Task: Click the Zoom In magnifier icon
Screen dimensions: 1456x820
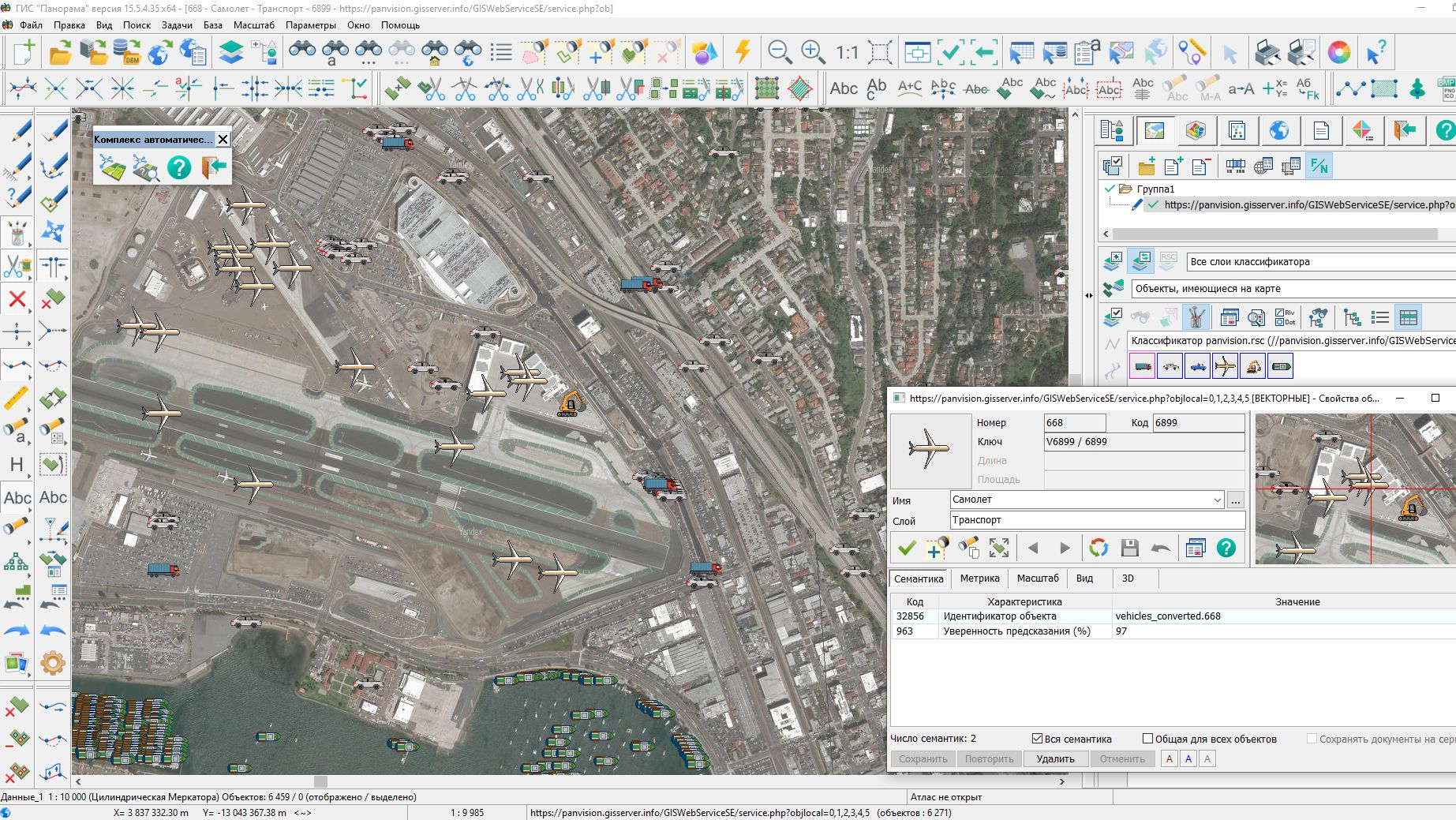Action: click(813, 52)
